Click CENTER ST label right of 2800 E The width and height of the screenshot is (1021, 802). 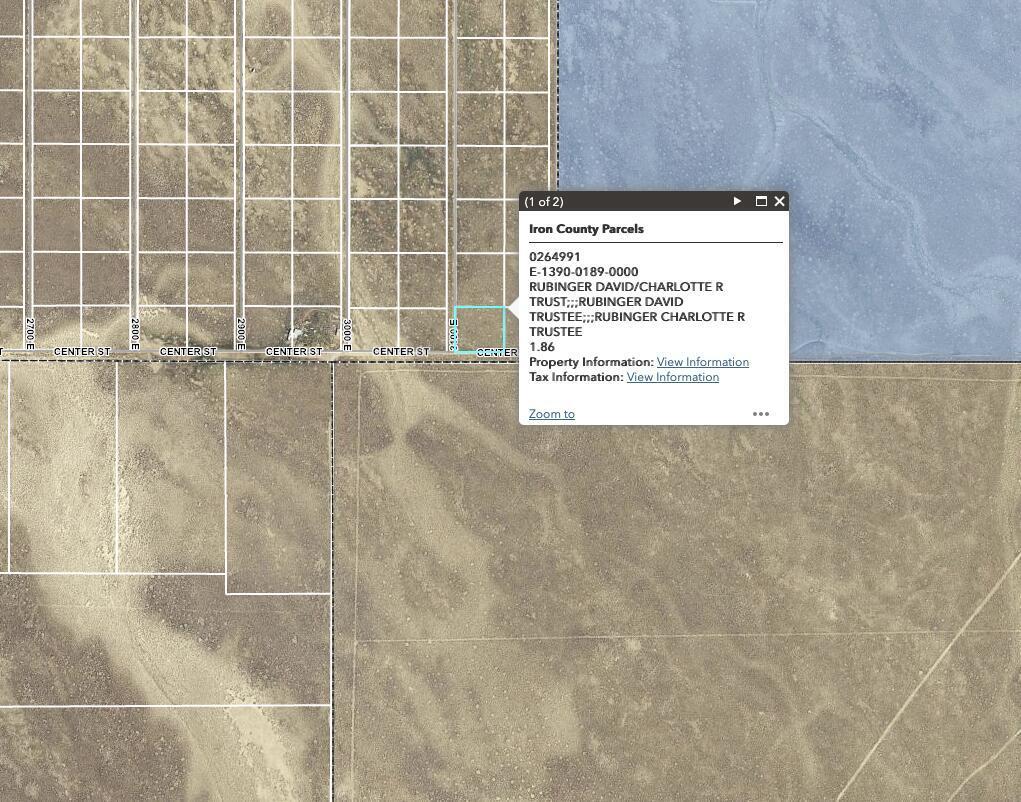coord(188,352)
